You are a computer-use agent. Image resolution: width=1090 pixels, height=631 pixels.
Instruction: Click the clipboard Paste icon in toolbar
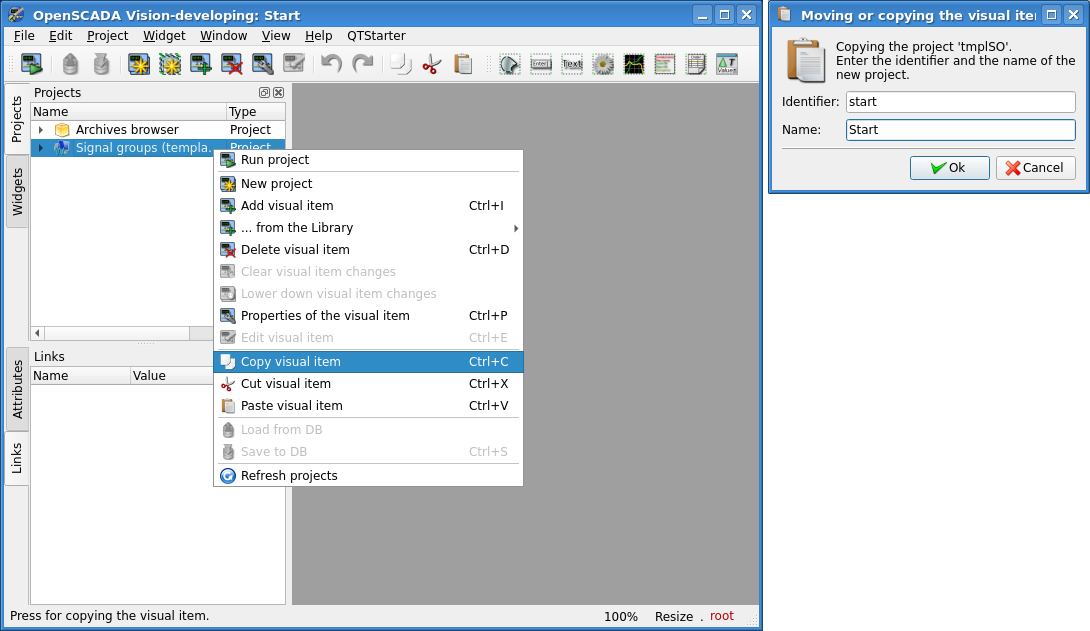coord(463,65)
